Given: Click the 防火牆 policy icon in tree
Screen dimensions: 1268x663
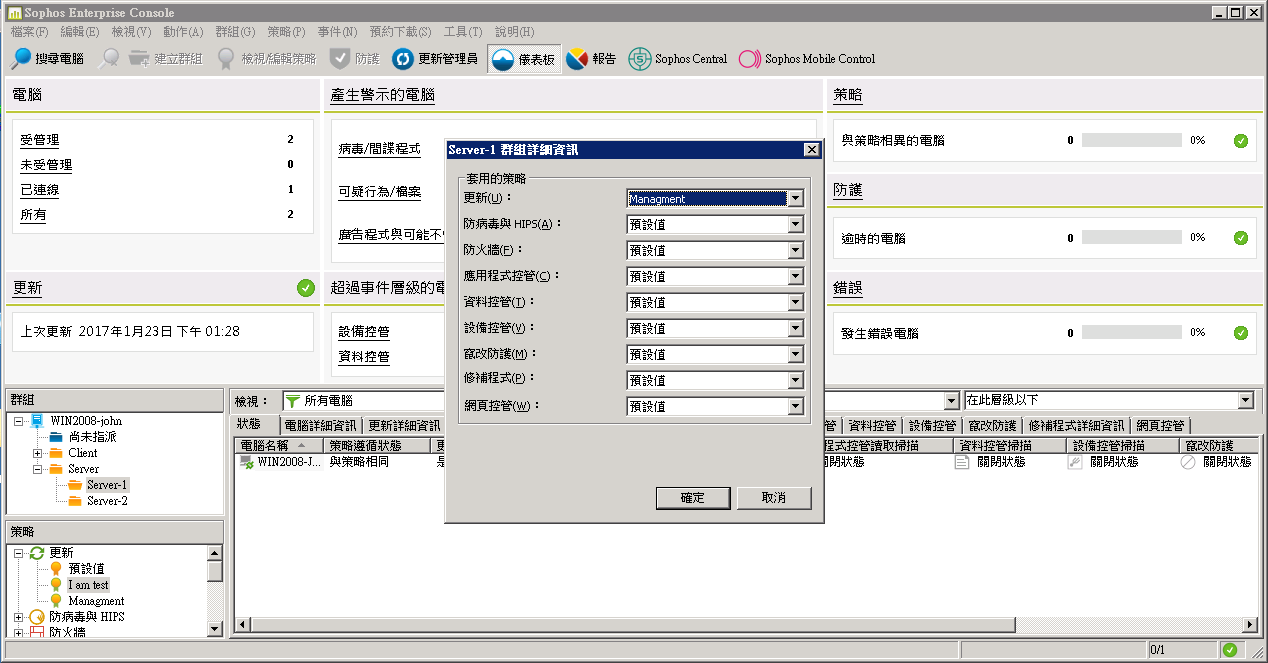Looking at the screenshot, I should tap(37, 633).
